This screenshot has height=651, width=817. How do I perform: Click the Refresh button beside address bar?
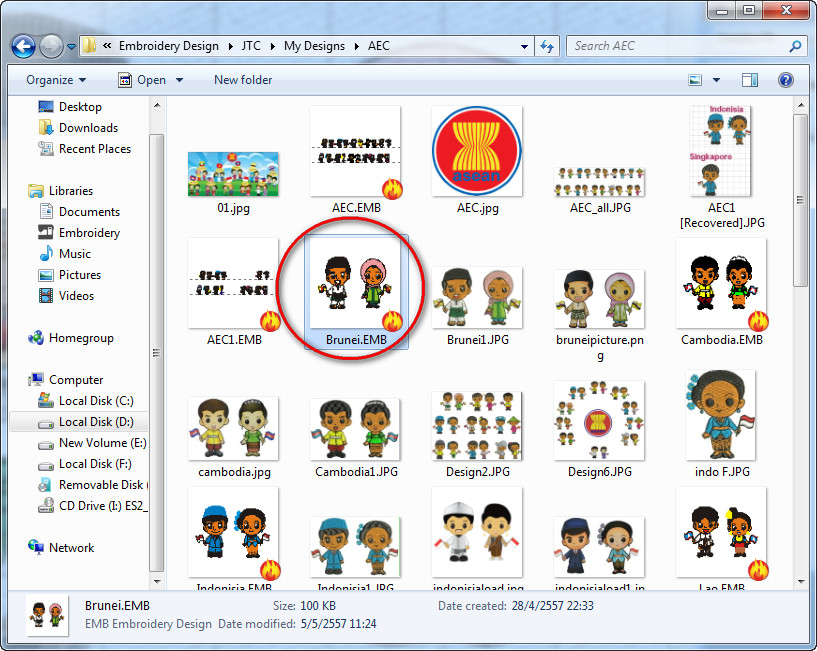(x=547, y=46)
